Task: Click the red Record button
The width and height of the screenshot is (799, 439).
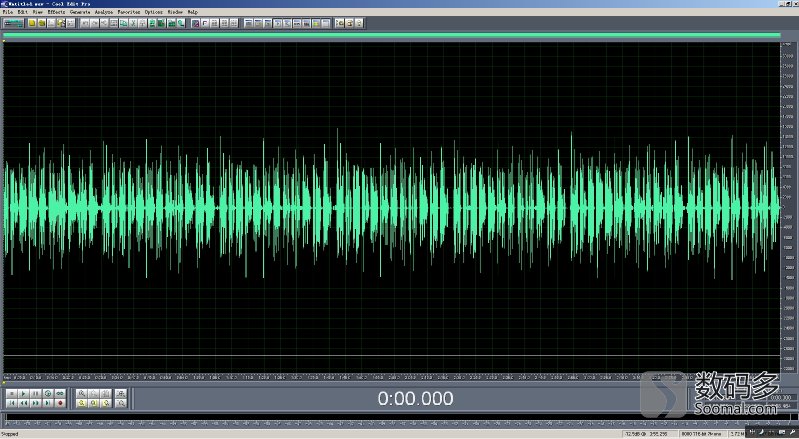Action: pyautogui.click(x=59, y=403)
